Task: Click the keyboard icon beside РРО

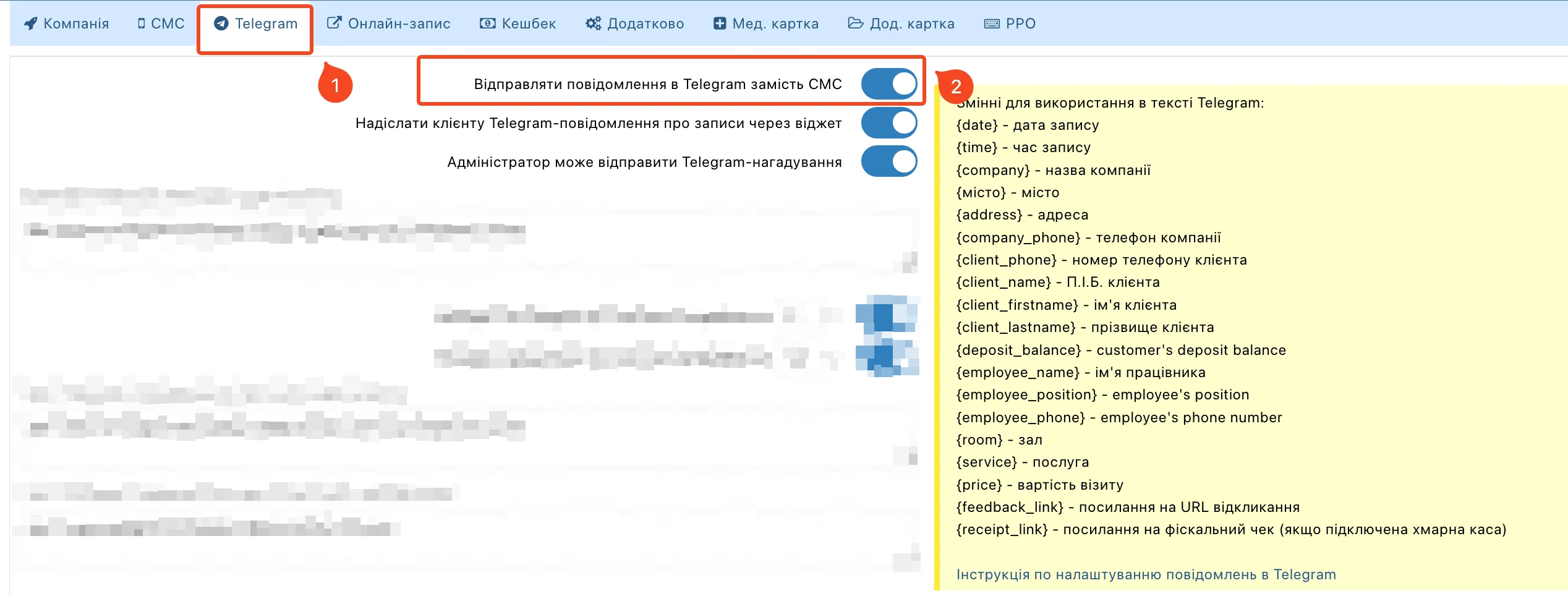Action: click(992, 23)
